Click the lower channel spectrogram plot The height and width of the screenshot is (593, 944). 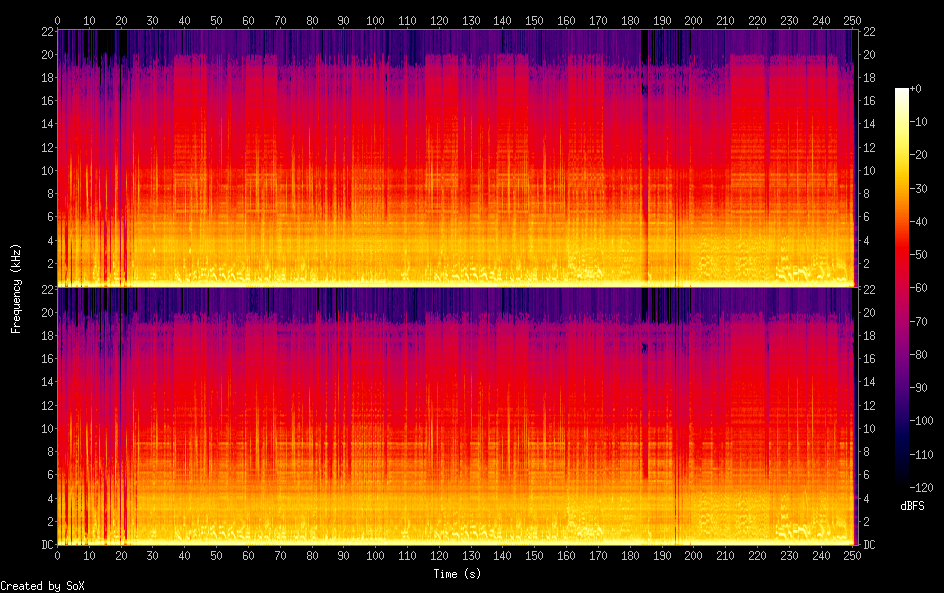click(x=457, y=417)
